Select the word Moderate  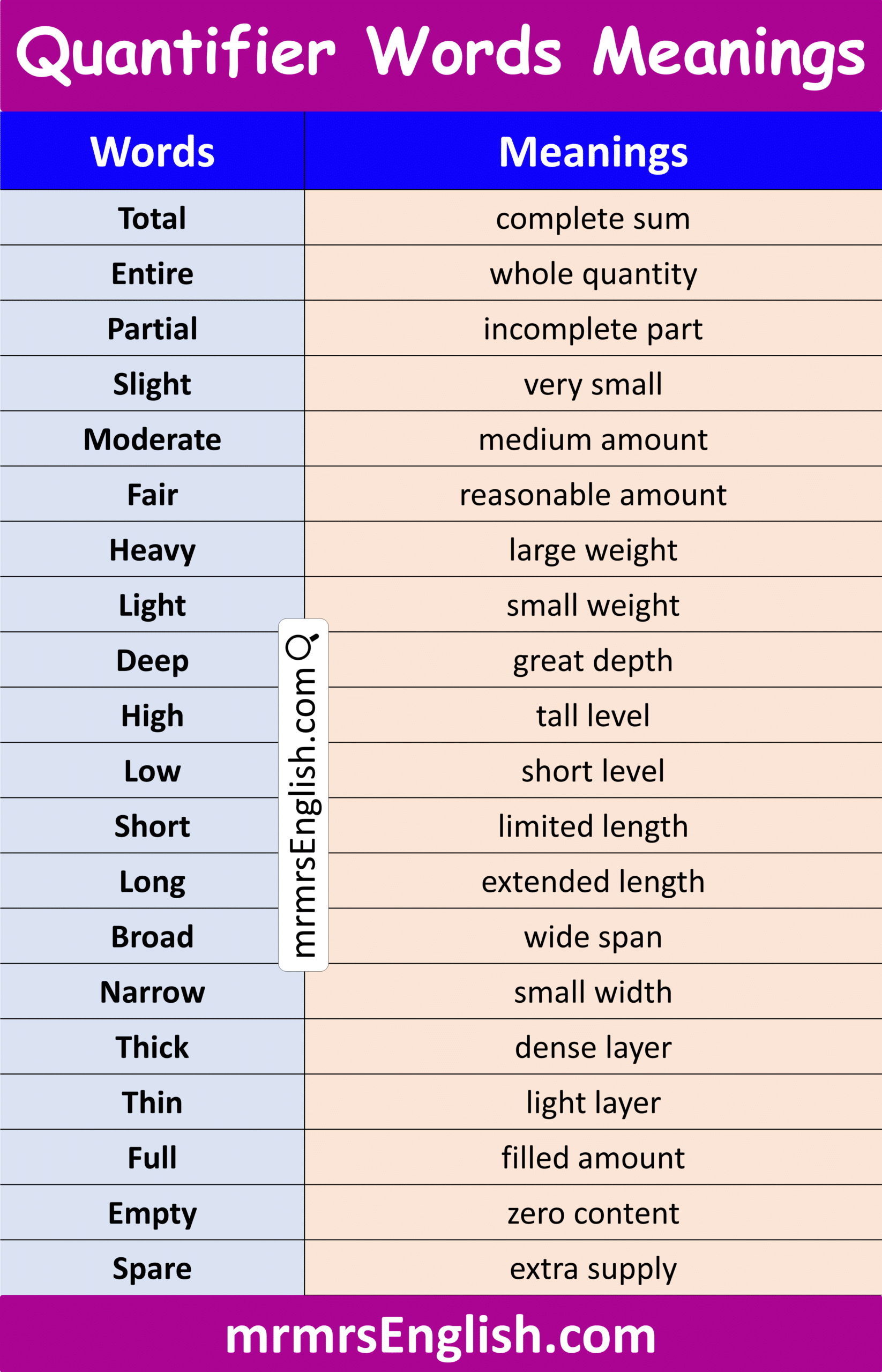(x=152, y=439)
